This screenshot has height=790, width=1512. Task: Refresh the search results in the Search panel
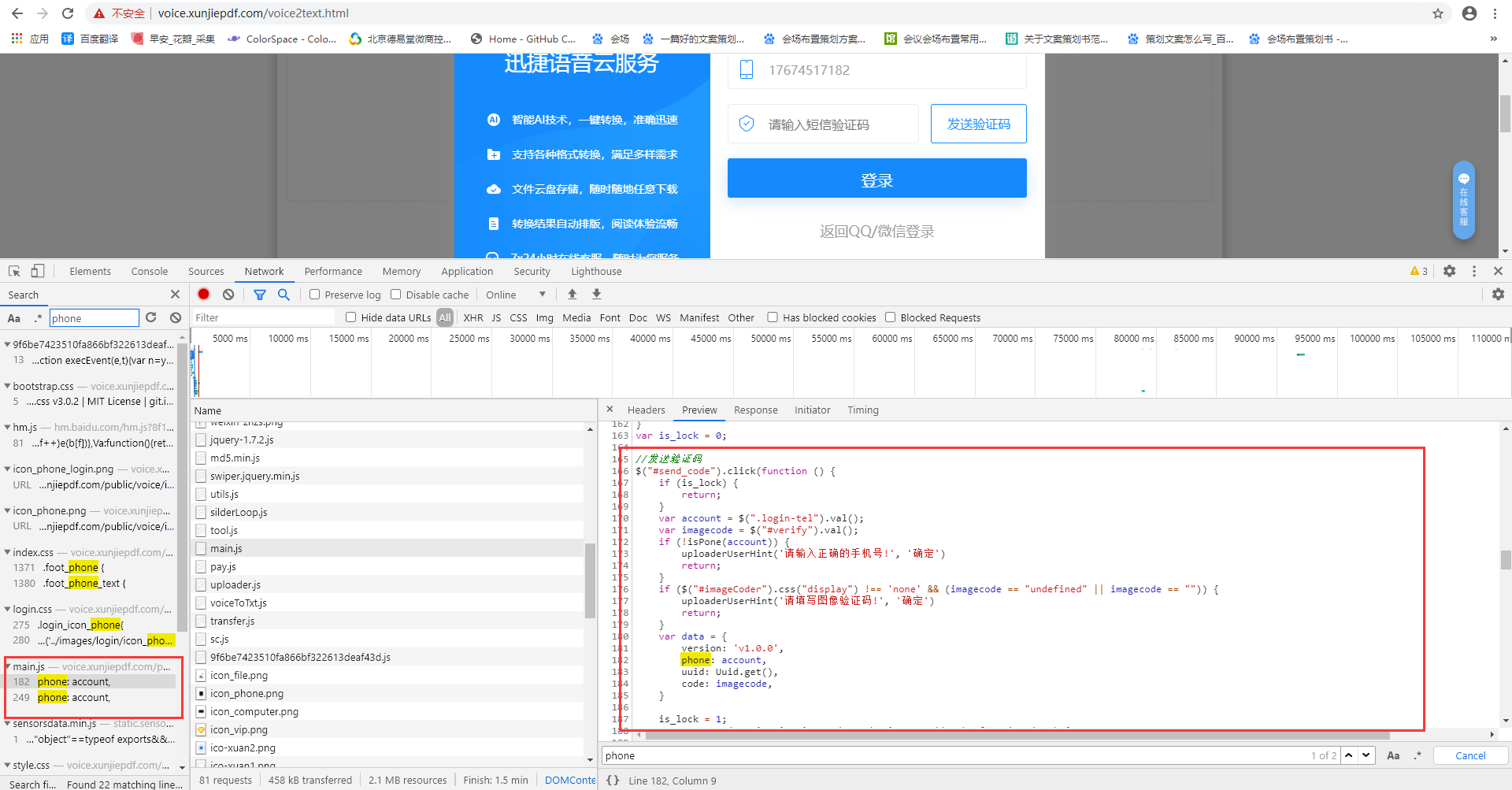[x=151, y=317]
